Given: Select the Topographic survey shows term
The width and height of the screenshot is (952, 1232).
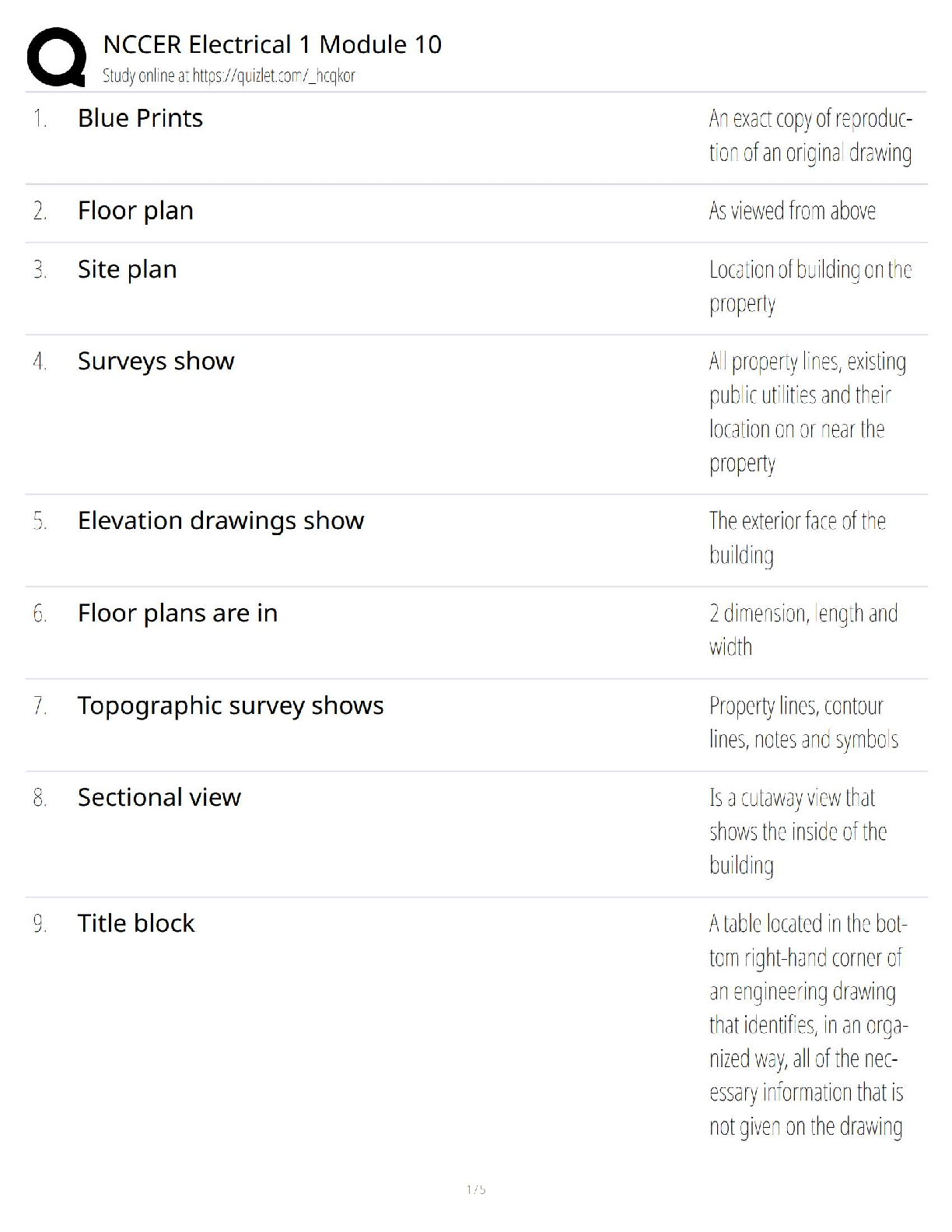Looking at the screenshot, I should coord(230,705).
